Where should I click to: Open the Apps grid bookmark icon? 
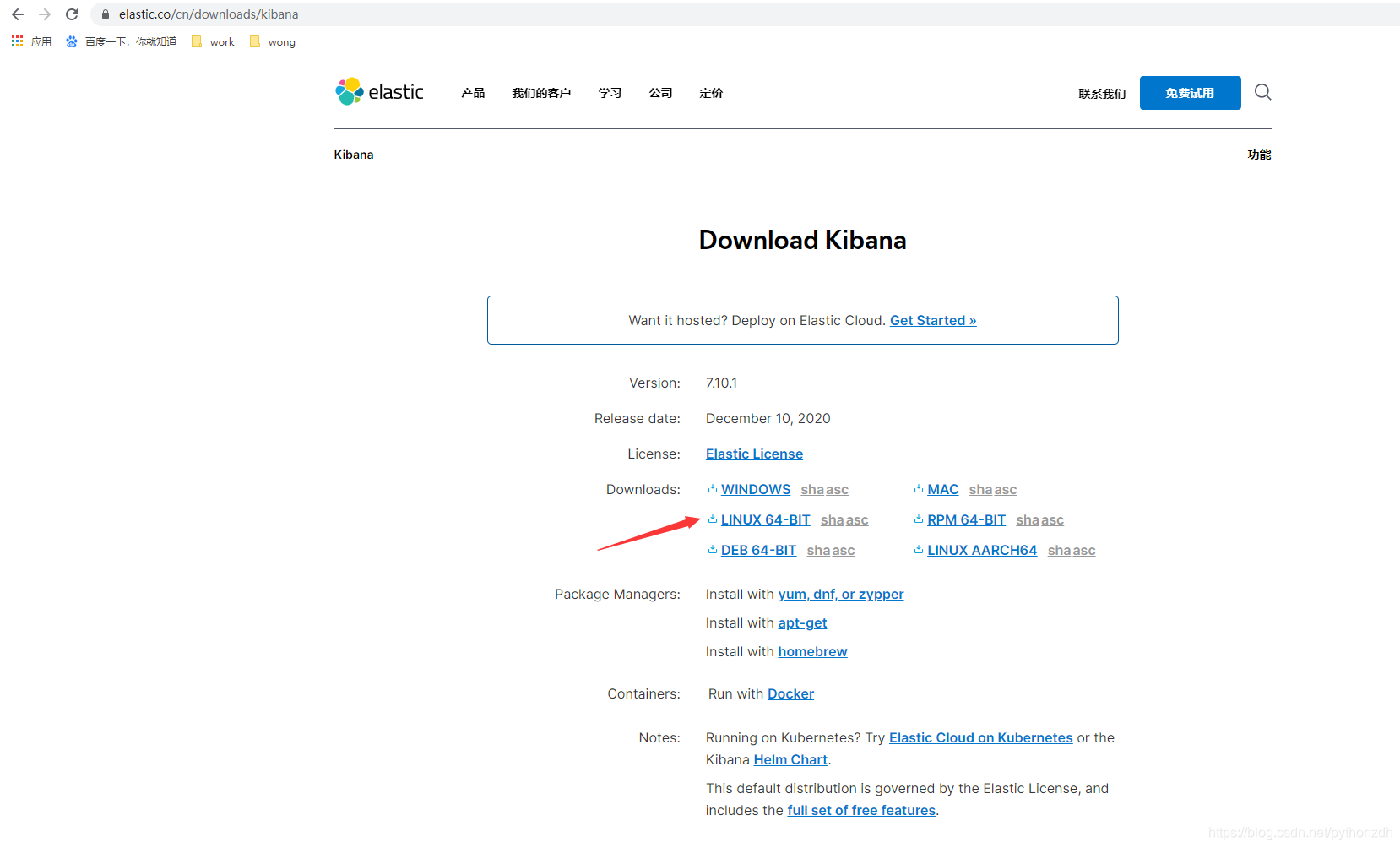[x=17, y=41]
